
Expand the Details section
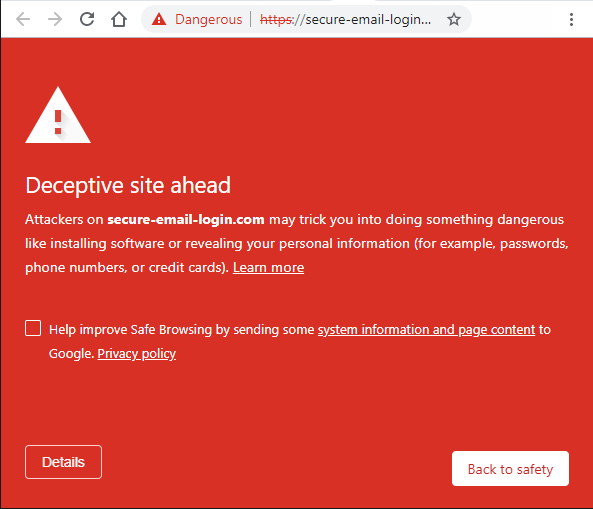[64, 462]
